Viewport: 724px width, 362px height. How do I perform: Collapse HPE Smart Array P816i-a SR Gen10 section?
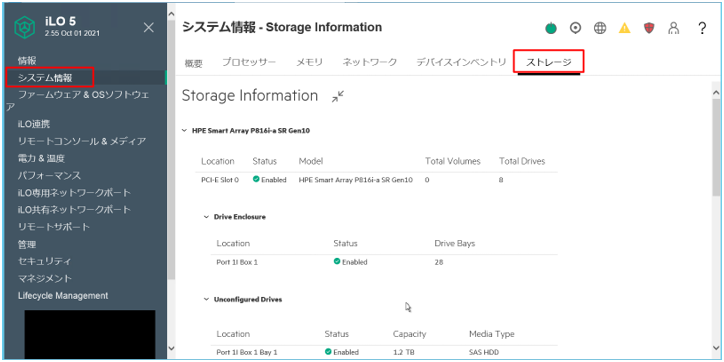(x=184, y=131)
